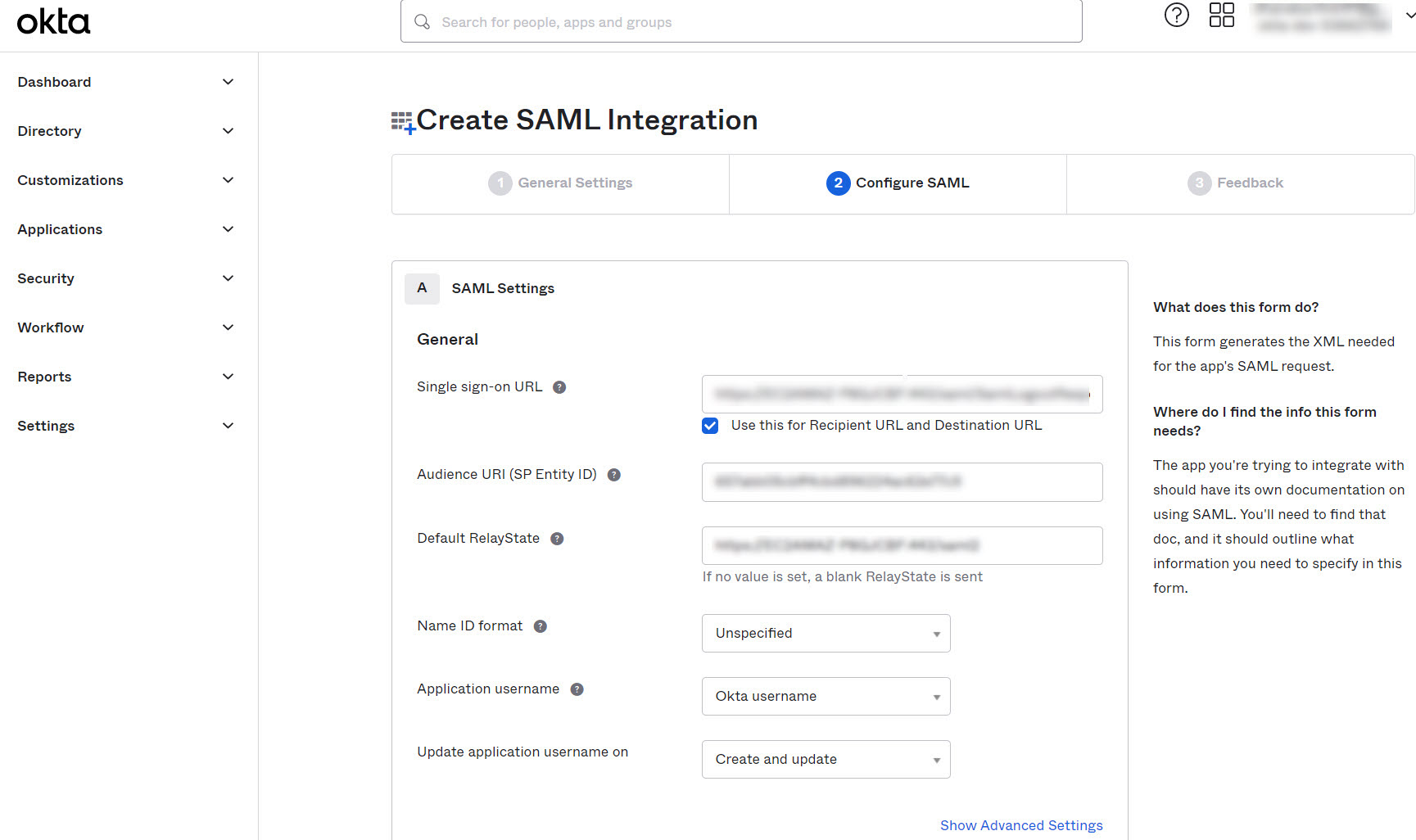Click Show Advanced Settings link
The image size is (1416, 840).
click(x=1021, y=825)
